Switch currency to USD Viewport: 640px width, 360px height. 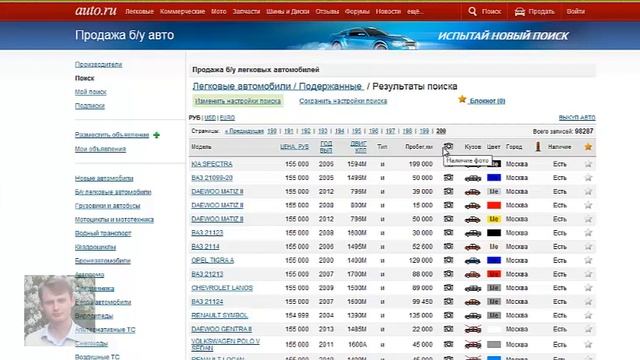pos(210,118)
